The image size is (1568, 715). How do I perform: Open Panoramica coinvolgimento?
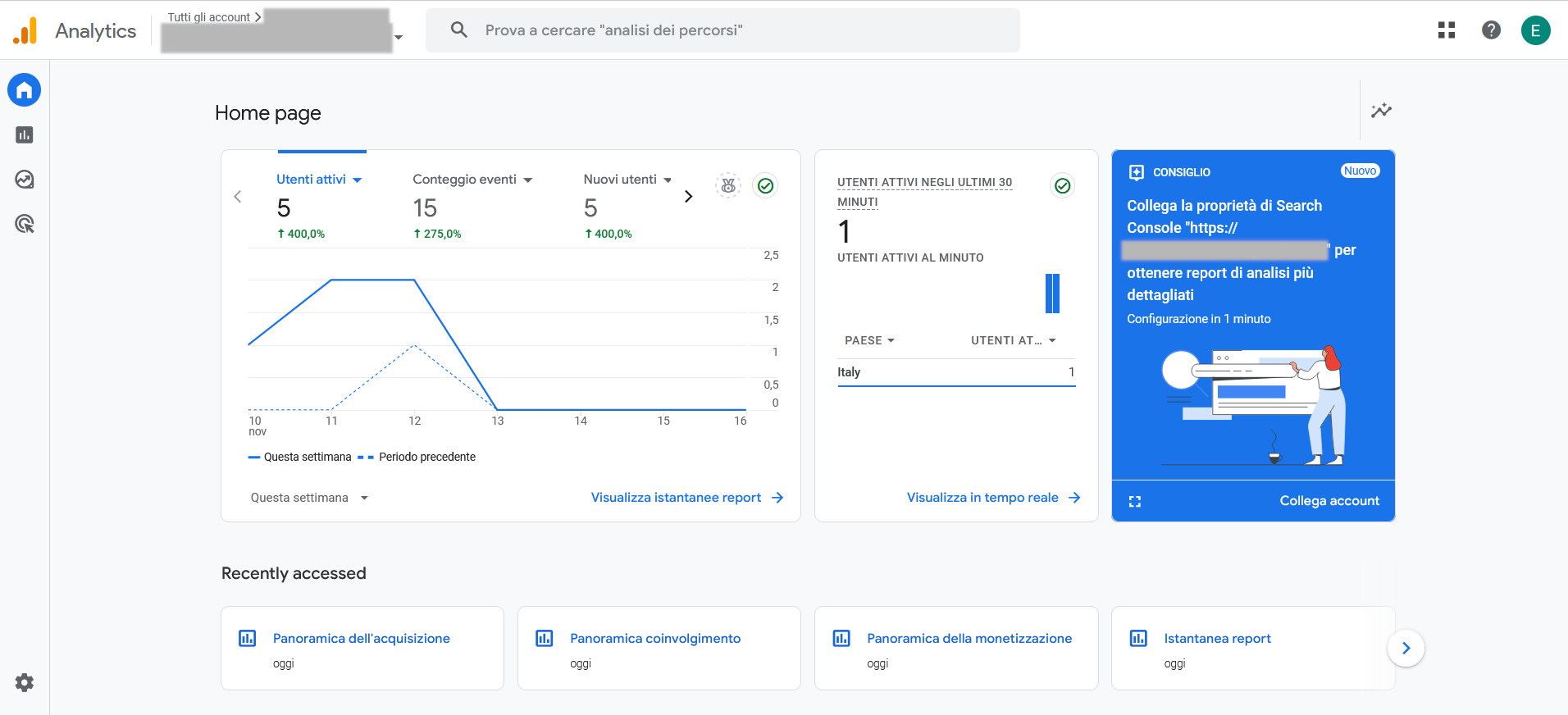click(x=655, y=639)
